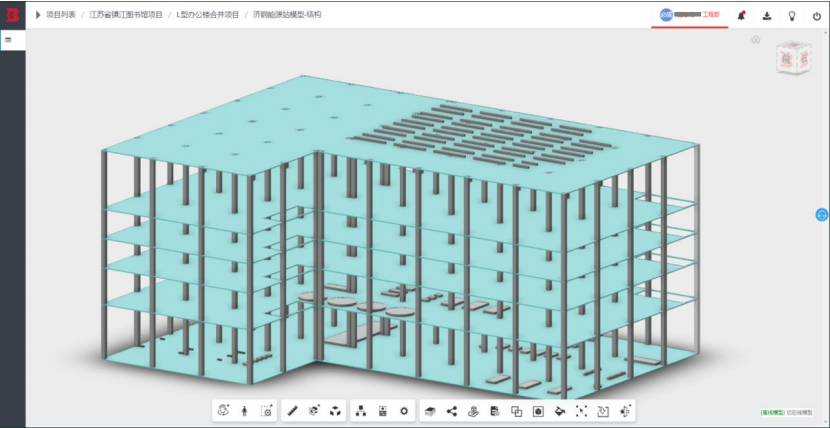Activate the box-select cursor tool
Screen dimensions: 830x428
pos(581,411)
